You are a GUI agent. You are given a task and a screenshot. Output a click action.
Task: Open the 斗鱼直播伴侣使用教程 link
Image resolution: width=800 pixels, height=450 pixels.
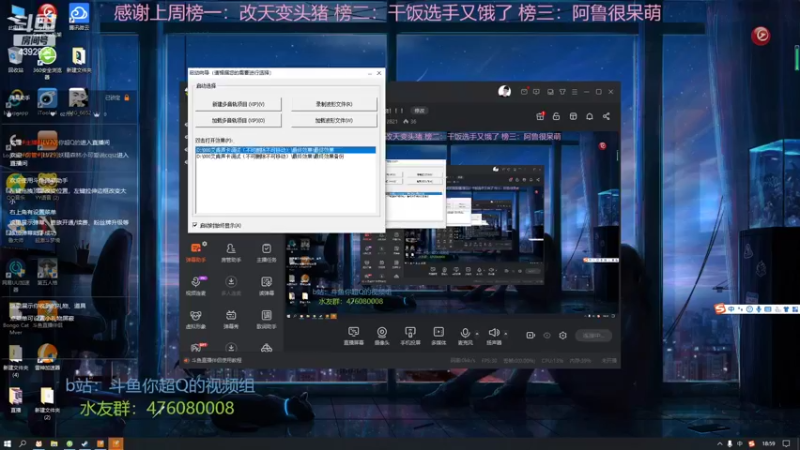pos(216,360)
